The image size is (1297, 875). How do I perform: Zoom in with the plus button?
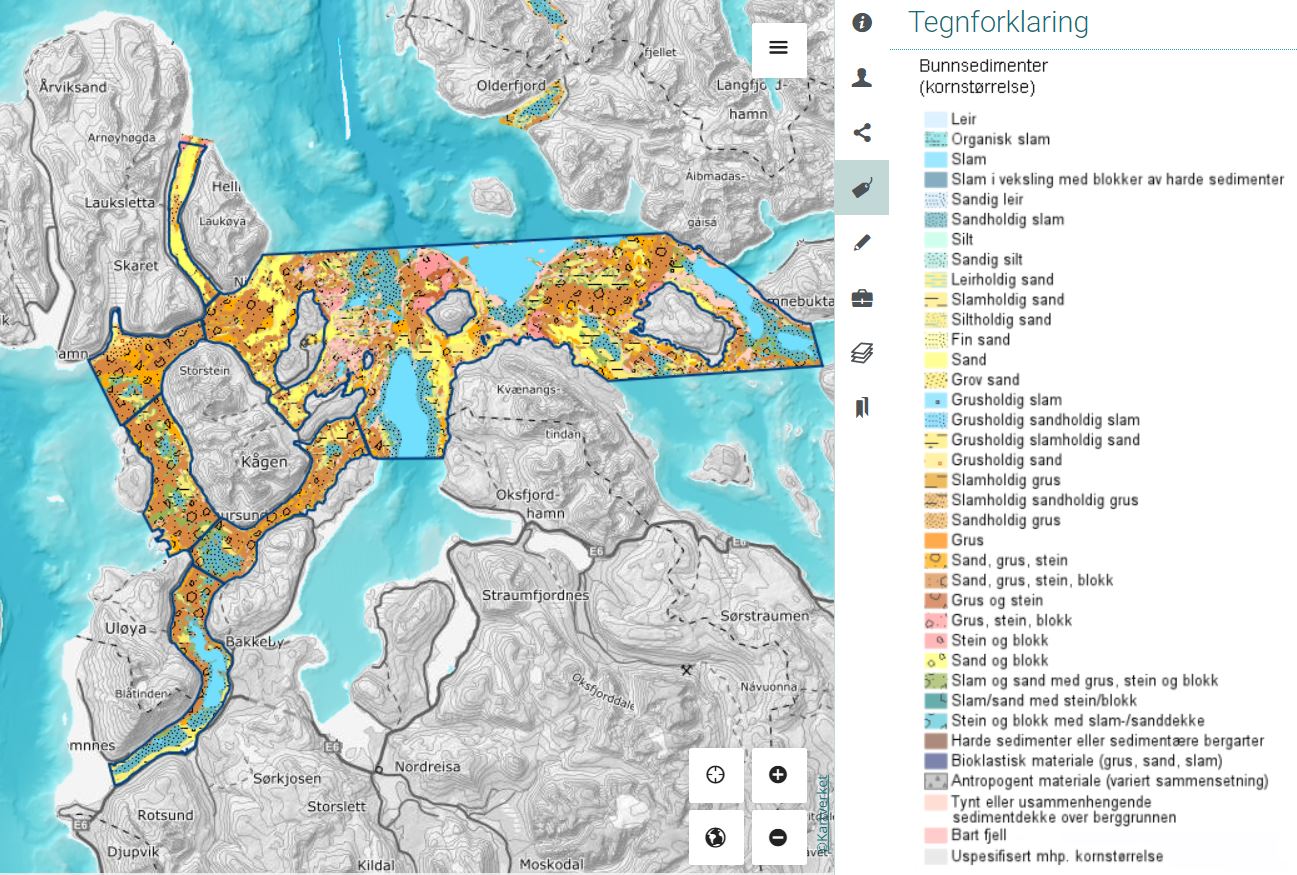pos(779,775)
